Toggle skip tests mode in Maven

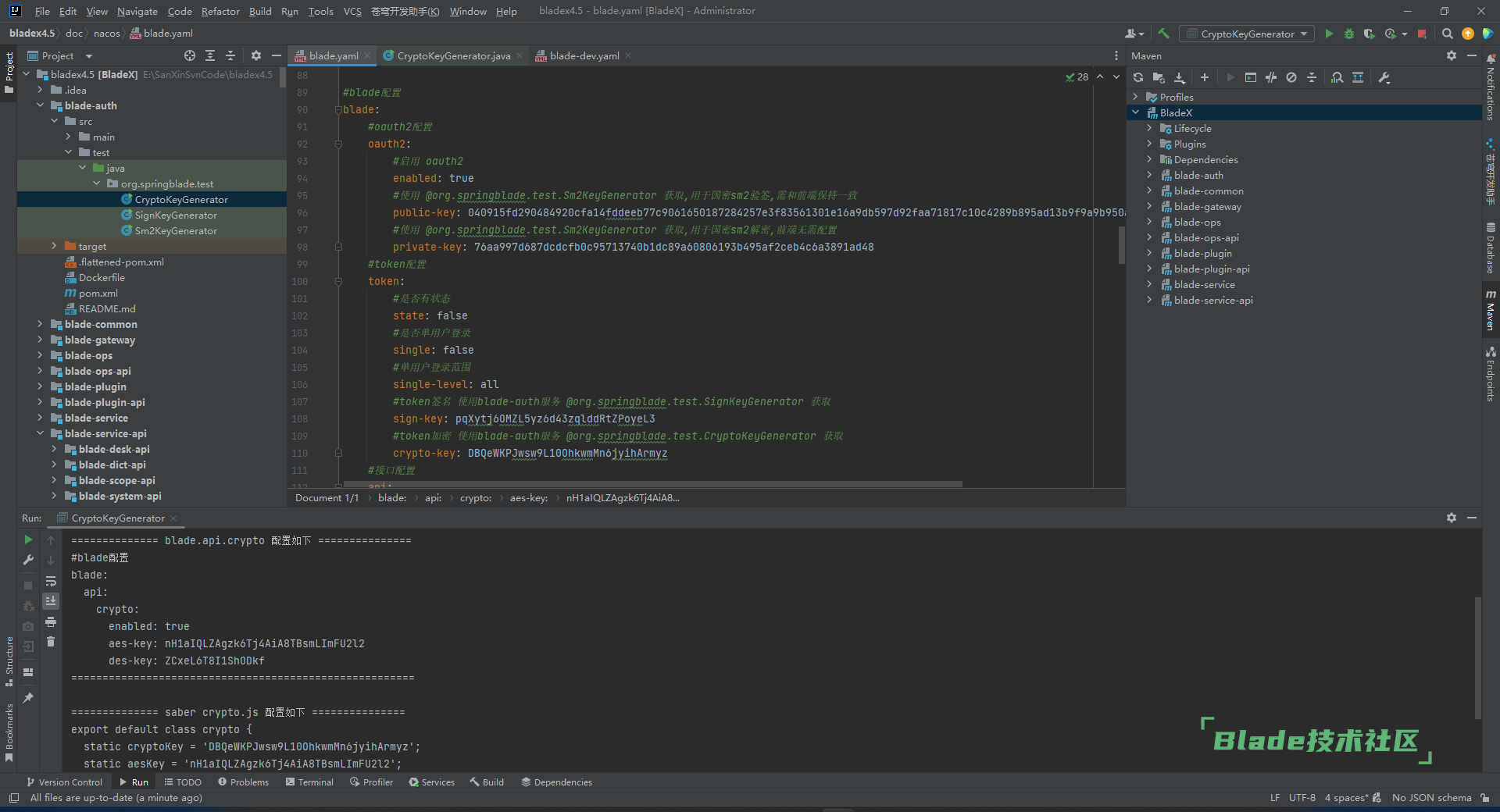[1291, 77]
